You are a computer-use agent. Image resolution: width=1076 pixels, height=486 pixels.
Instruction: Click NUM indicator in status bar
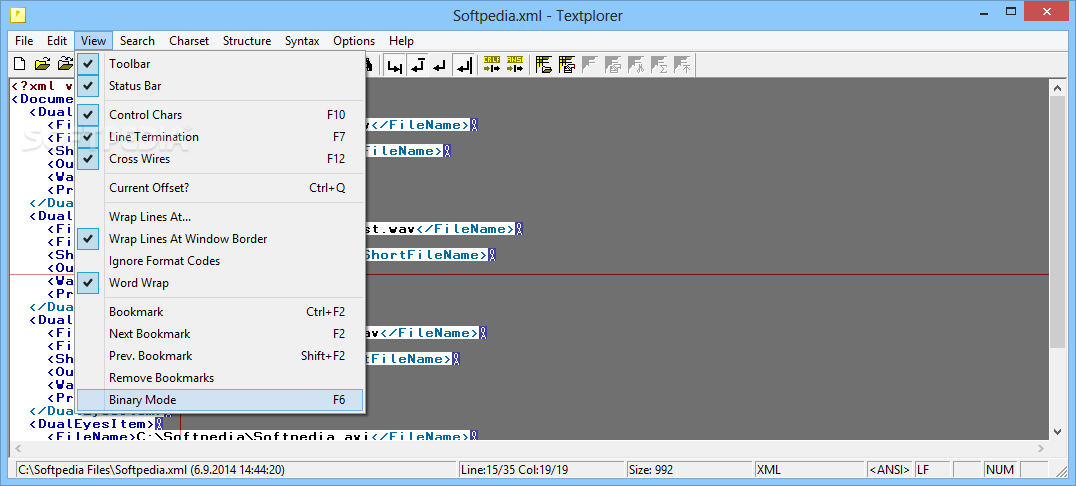(x=1000, y=470)
